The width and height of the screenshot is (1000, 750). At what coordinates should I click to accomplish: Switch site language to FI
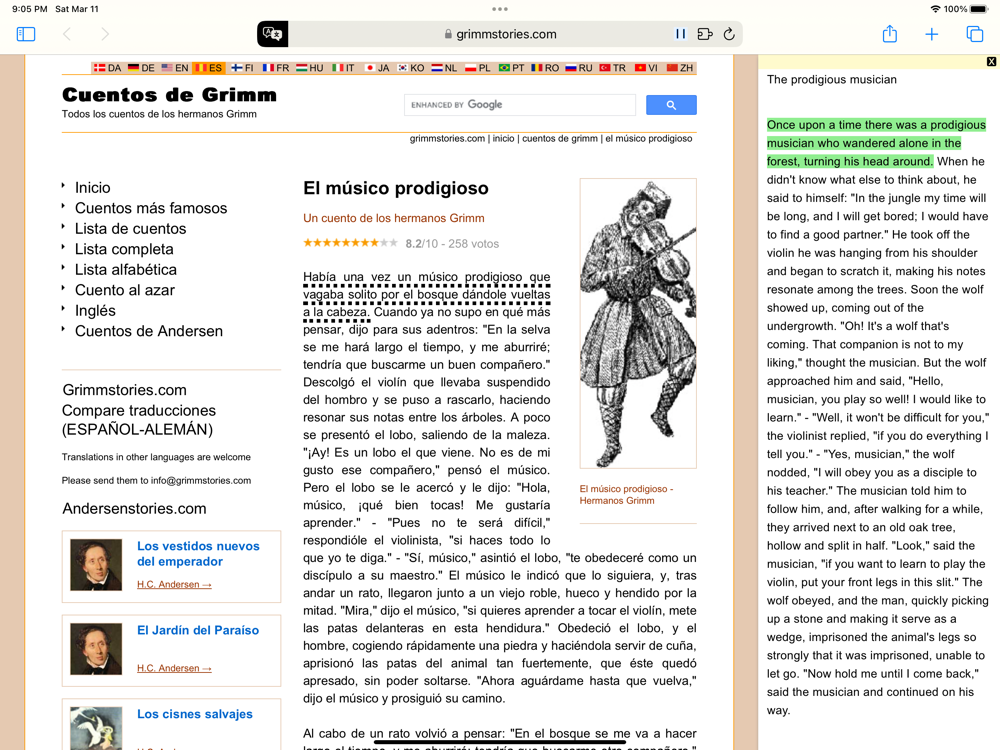(x=242, y=68)
